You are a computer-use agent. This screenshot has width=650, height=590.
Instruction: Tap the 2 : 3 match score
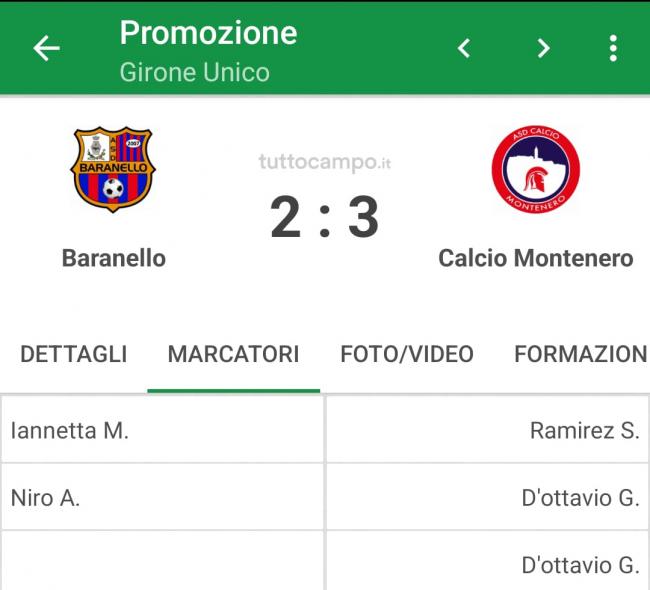pyautogui.click(x=324, y=217)
